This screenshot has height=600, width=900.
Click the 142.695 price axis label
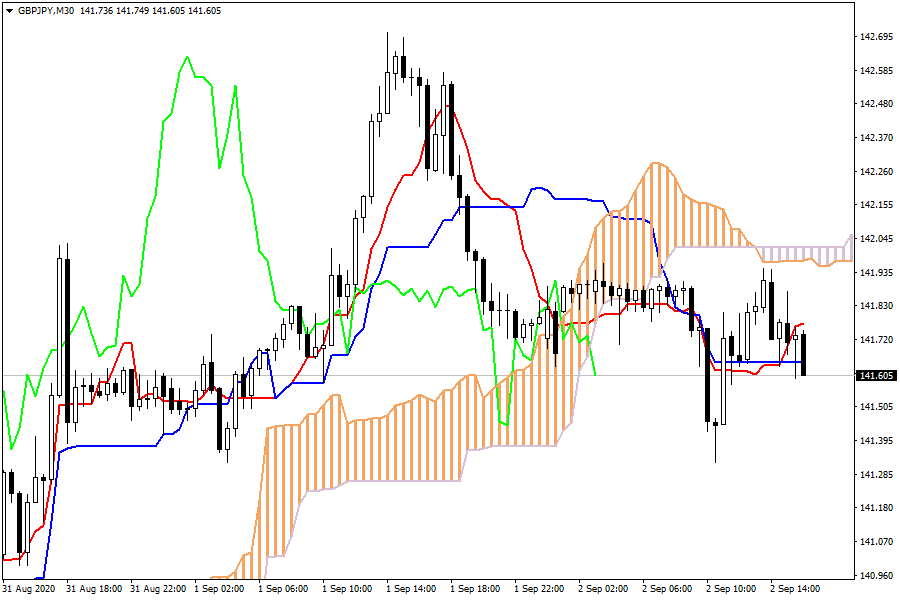click(x=876, y=37)
